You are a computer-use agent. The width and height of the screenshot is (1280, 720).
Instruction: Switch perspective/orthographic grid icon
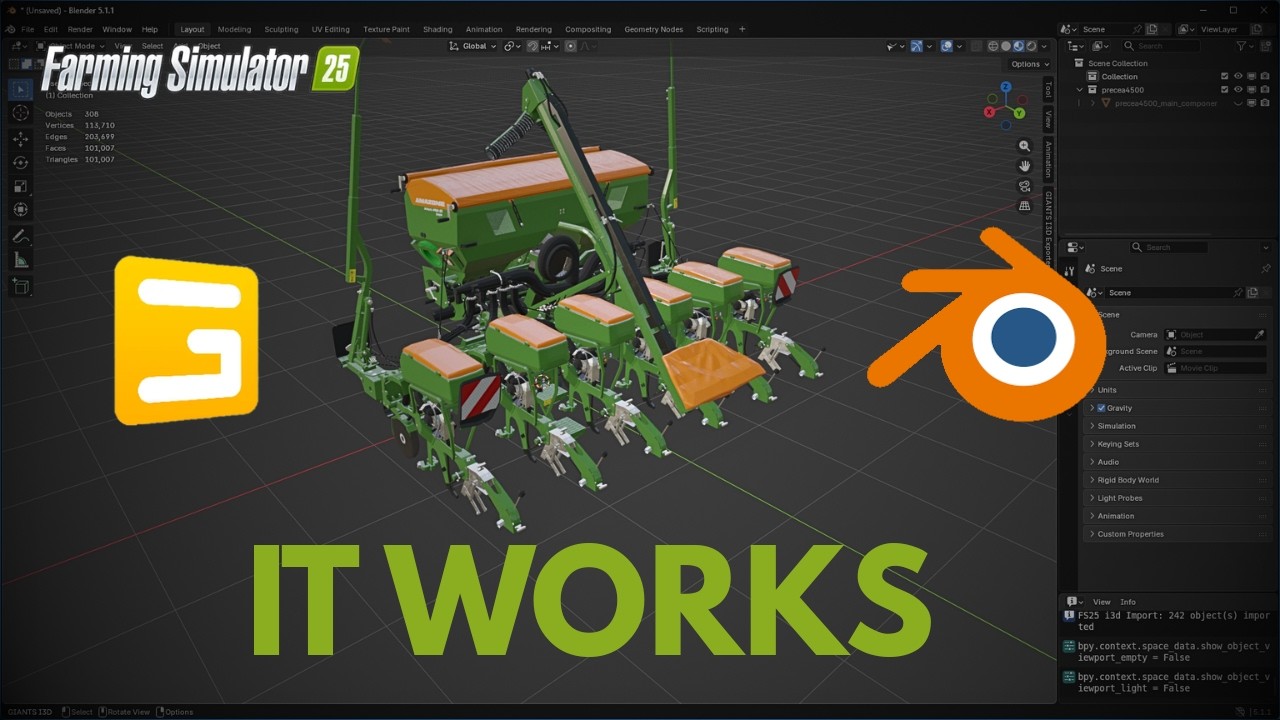1024,206
